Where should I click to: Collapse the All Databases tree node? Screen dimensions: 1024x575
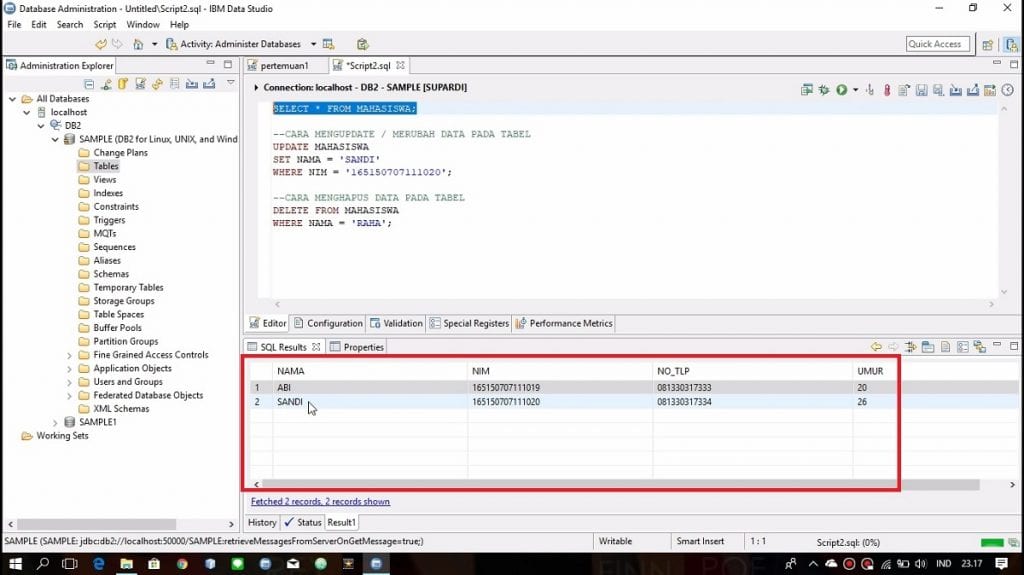pyautogui.click(x=13, y=99)
